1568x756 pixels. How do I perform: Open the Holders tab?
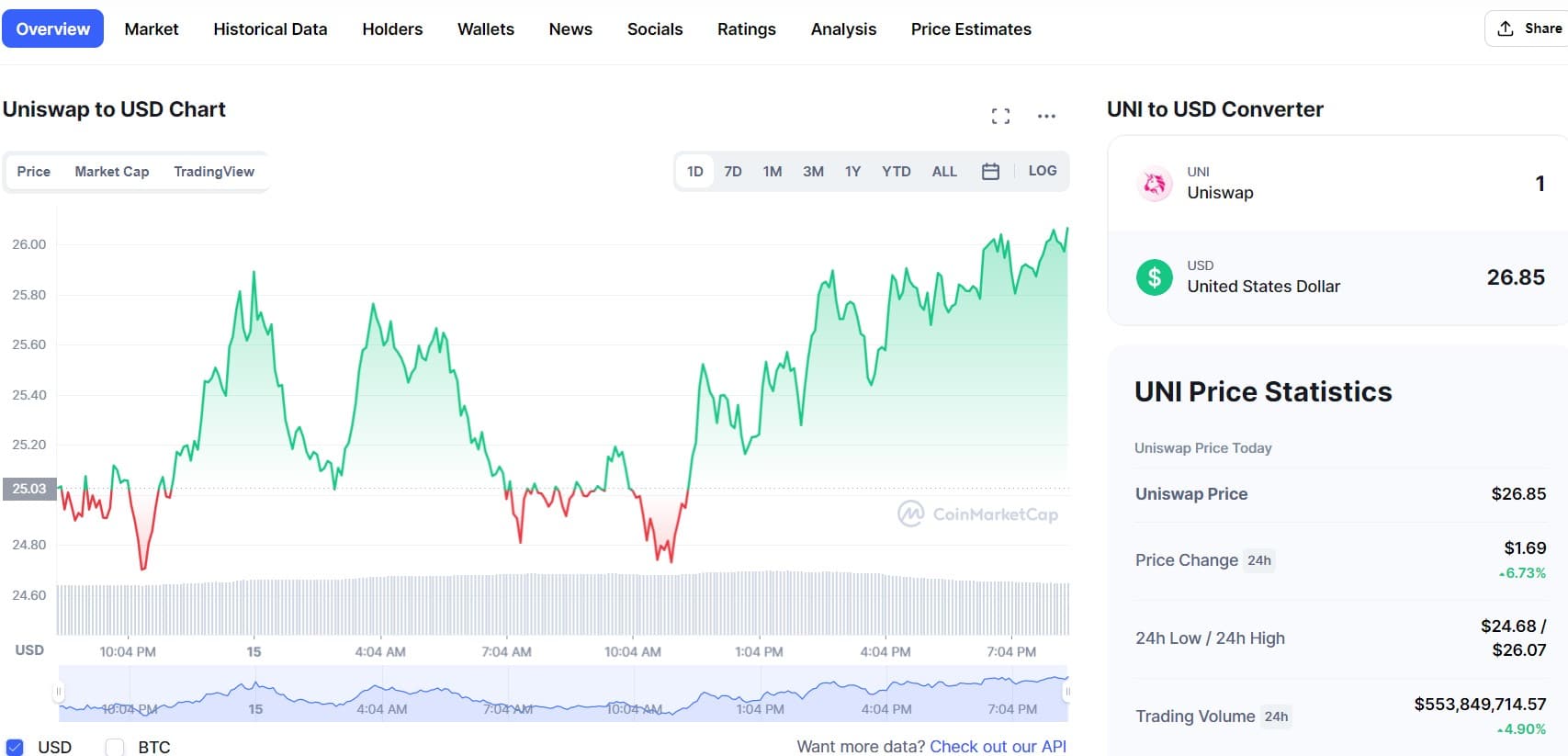(392, 29)
